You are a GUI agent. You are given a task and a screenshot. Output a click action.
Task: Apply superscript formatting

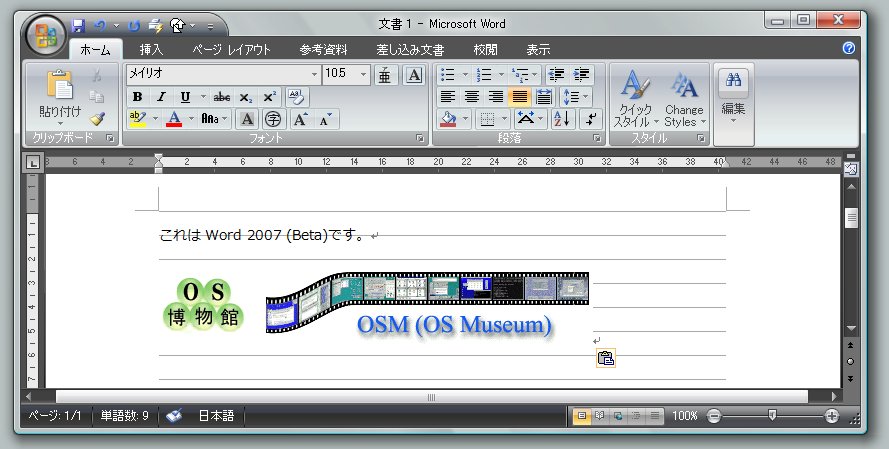click(x=269, y=98)
